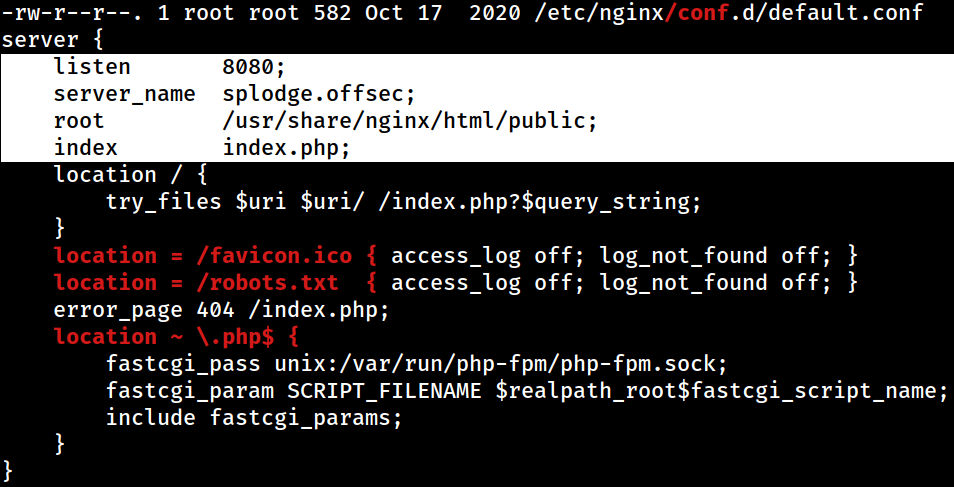Select the server_name splodge.offsec value
Screen dimensions: 954x487
tap(319, 94)
